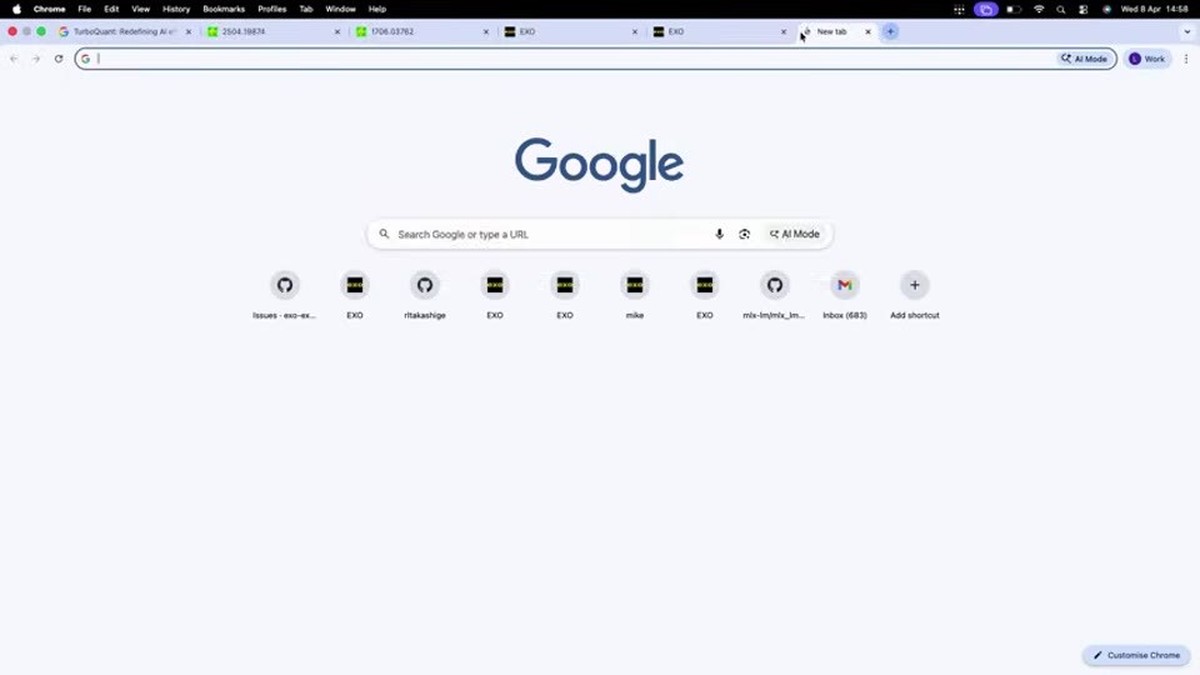Click the Customise Chrome button
The width and height of the screenshot is (1200, 675).
[1137, 655]
